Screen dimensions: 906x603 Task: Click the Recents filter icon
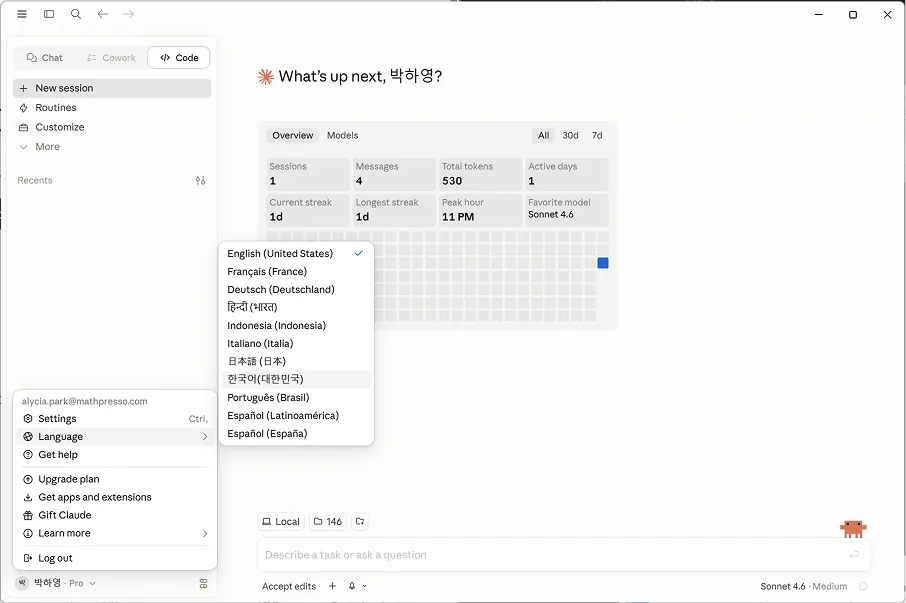coord(200,180)
